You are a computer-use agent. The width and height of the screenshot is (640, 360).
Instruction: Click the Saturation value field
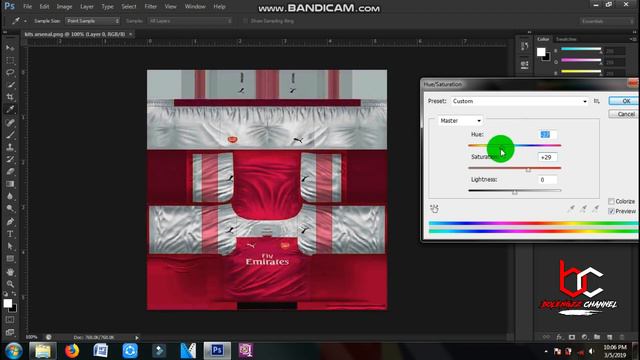coord(547,157)
